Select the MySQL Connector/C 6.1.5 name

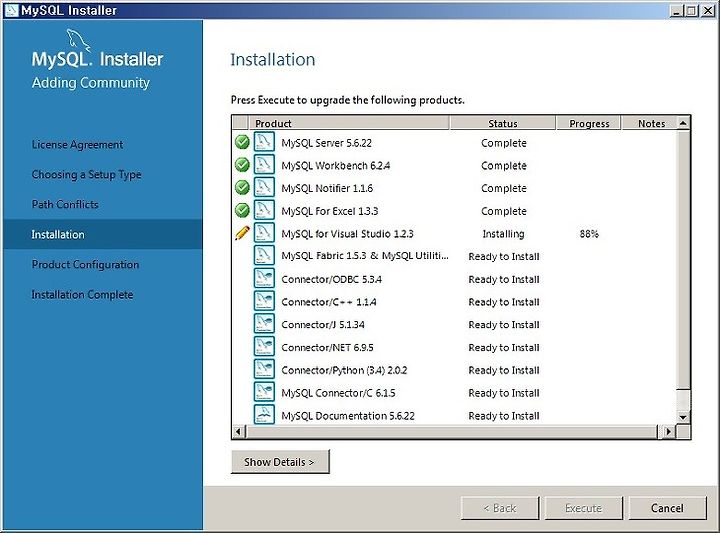(x=338, y=393)
